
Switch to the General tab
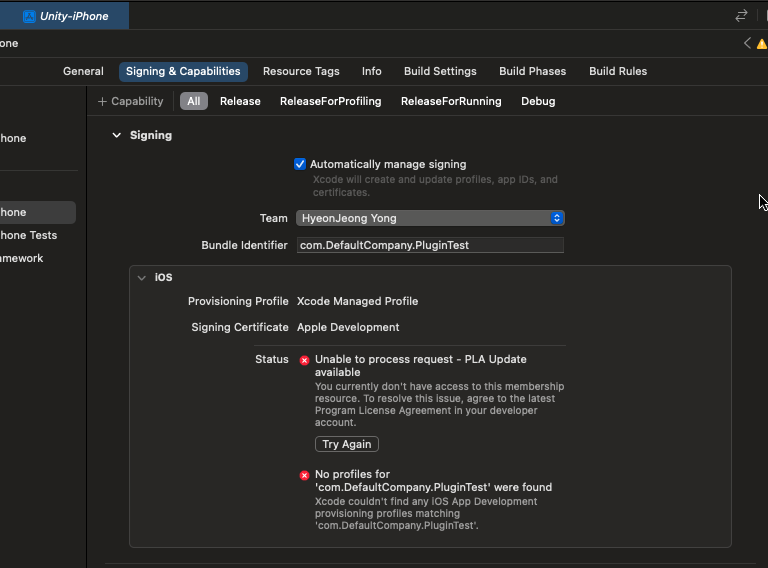(x=83, y=71)
